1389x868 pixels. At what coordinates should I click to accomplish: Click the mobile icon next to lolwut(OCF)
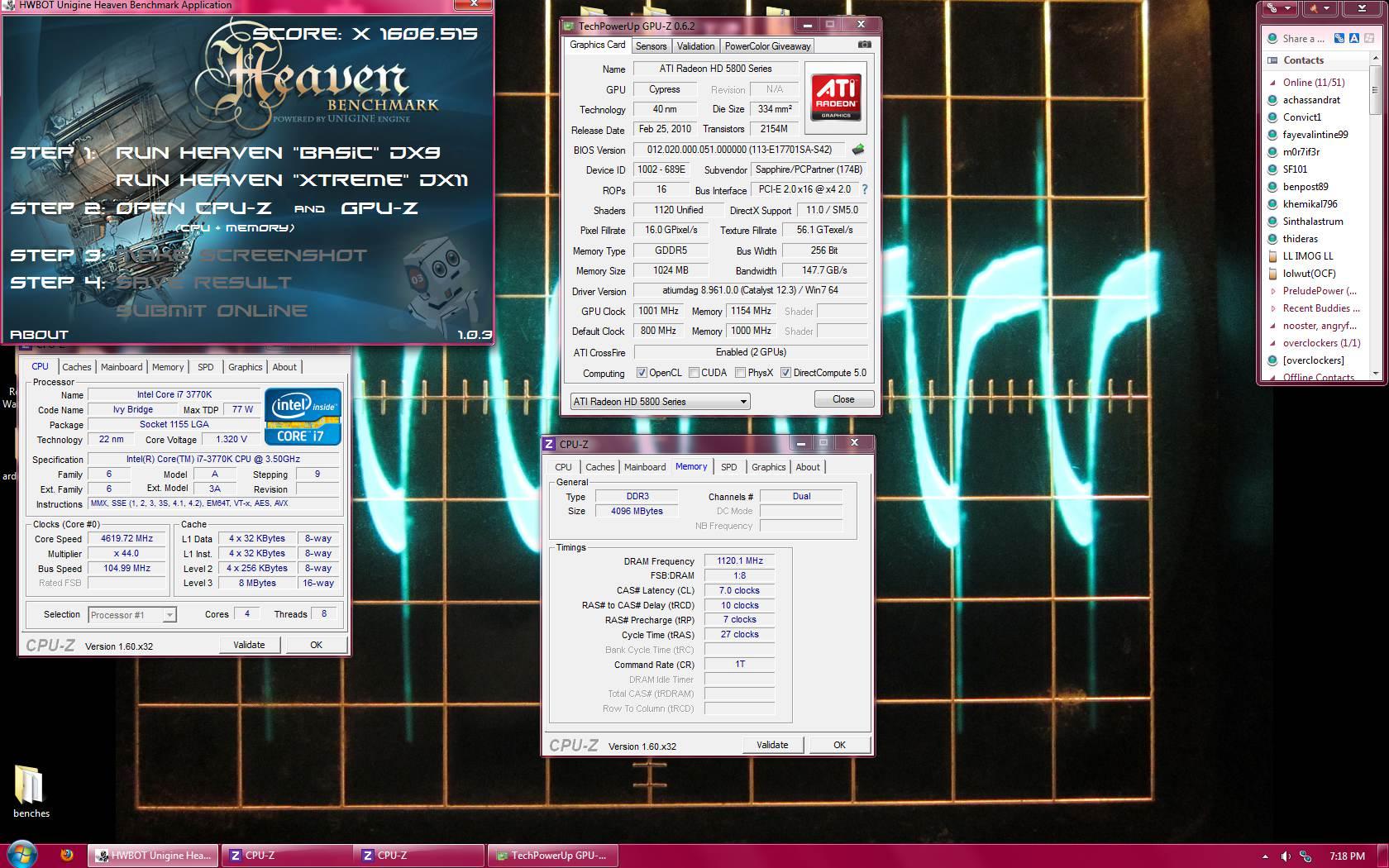1272,274
